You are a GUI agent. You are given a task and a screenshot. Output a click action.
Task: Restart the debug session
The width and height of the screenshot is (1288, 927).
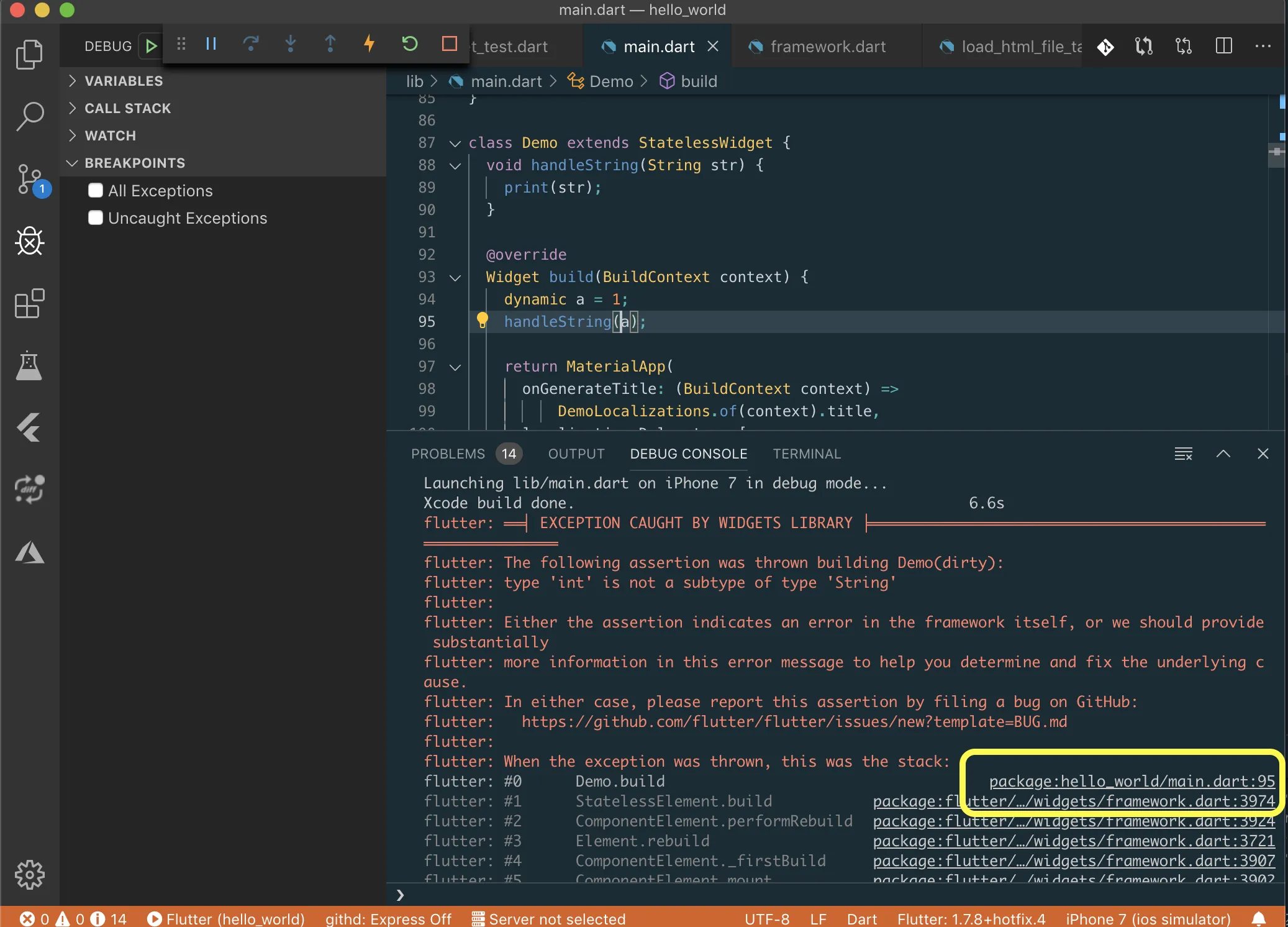(409, 44)
